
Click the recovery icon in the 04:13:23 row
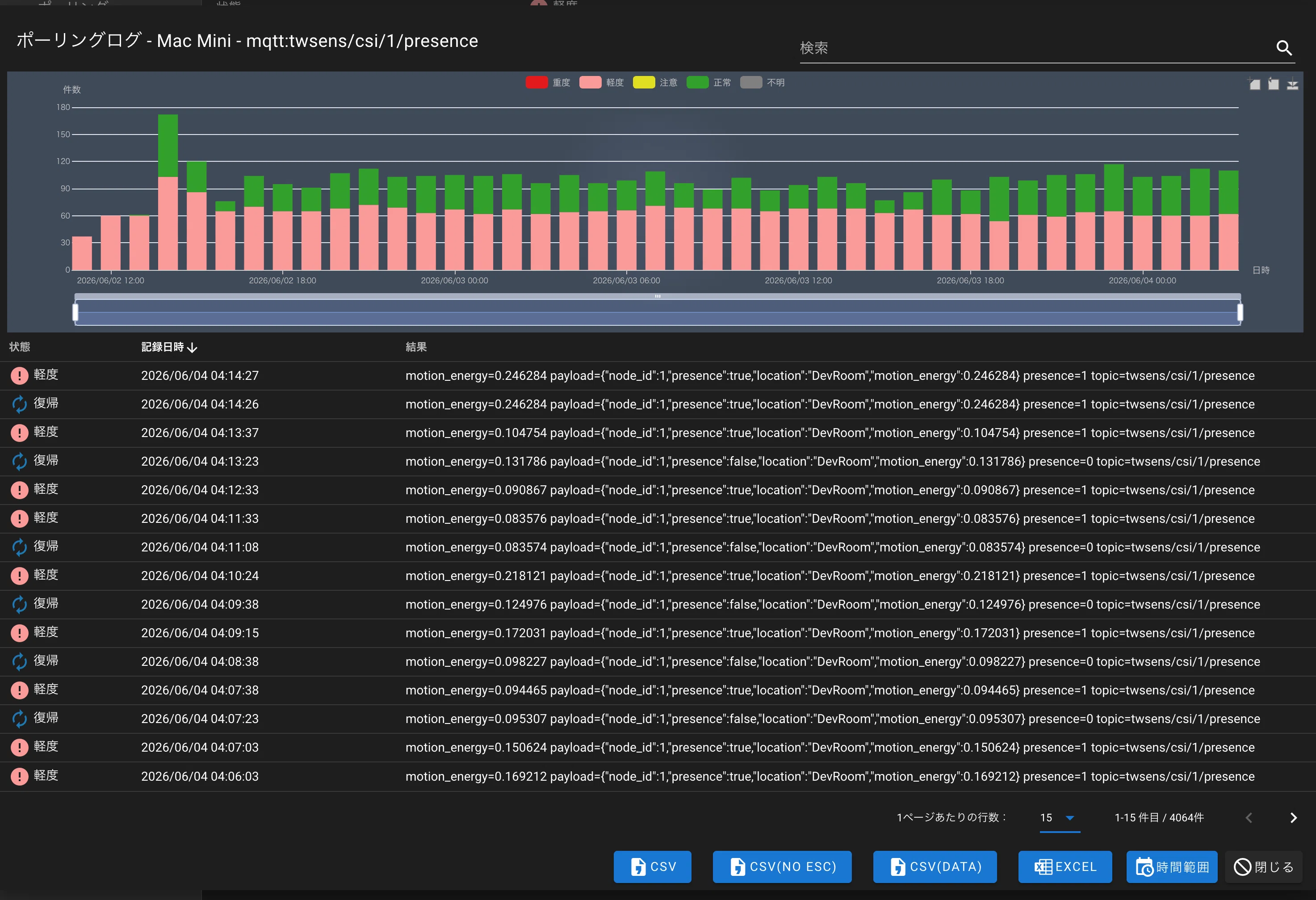point(19,461)
